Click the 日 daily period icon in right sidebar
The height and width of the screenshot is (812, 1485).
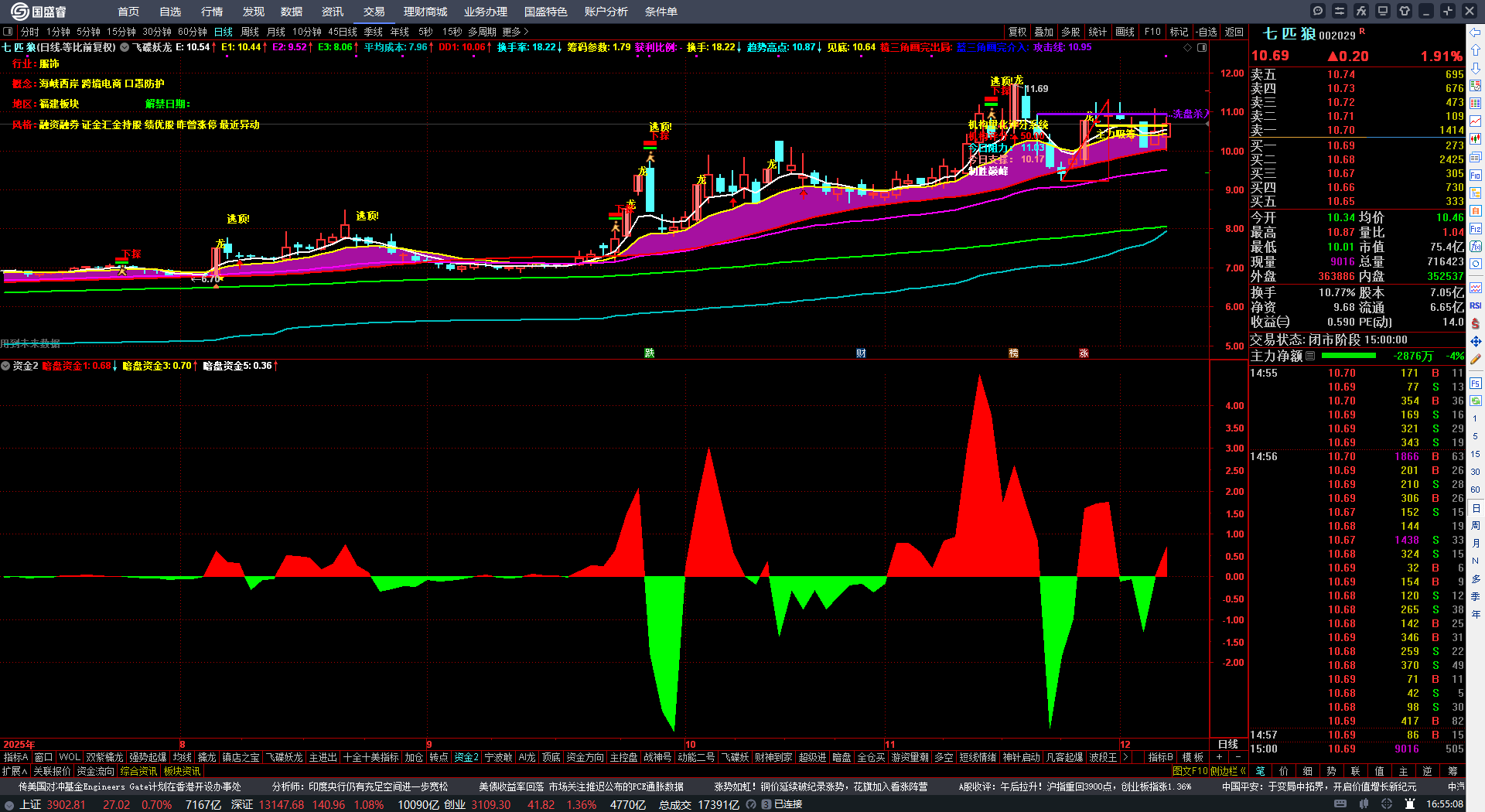[x=1476, y=508]
